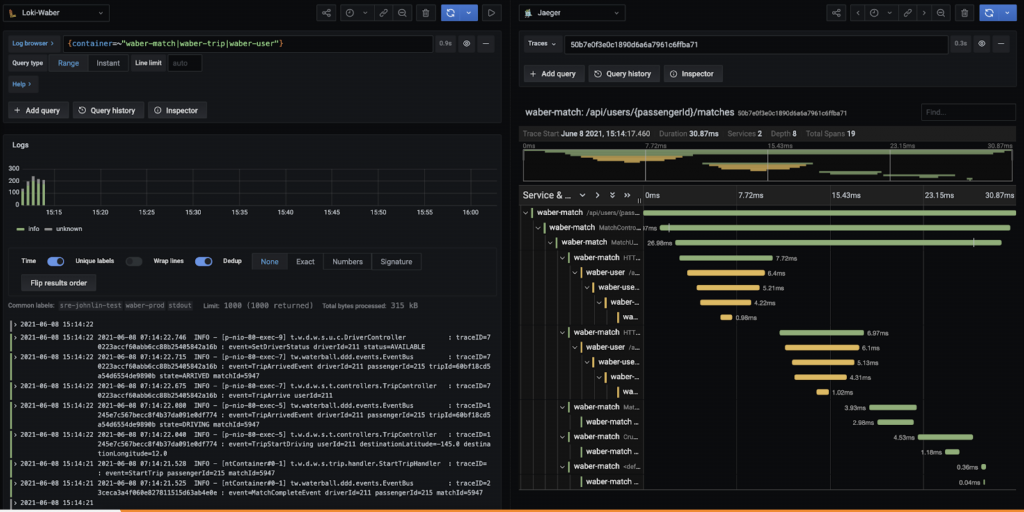The image size is (1024, 512).
Task: Expand the Log browser
Action: pyautogui.click(x=35, y=44)
